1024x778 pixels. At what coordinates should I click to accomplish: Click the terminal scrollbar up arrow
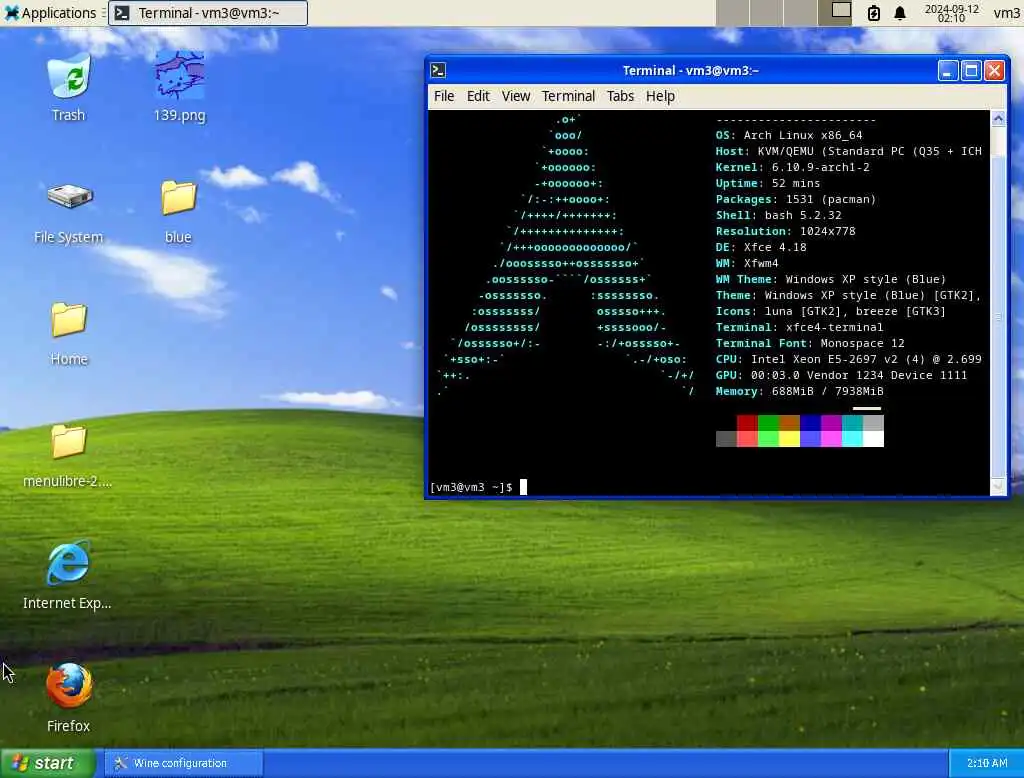coord(998,118)
